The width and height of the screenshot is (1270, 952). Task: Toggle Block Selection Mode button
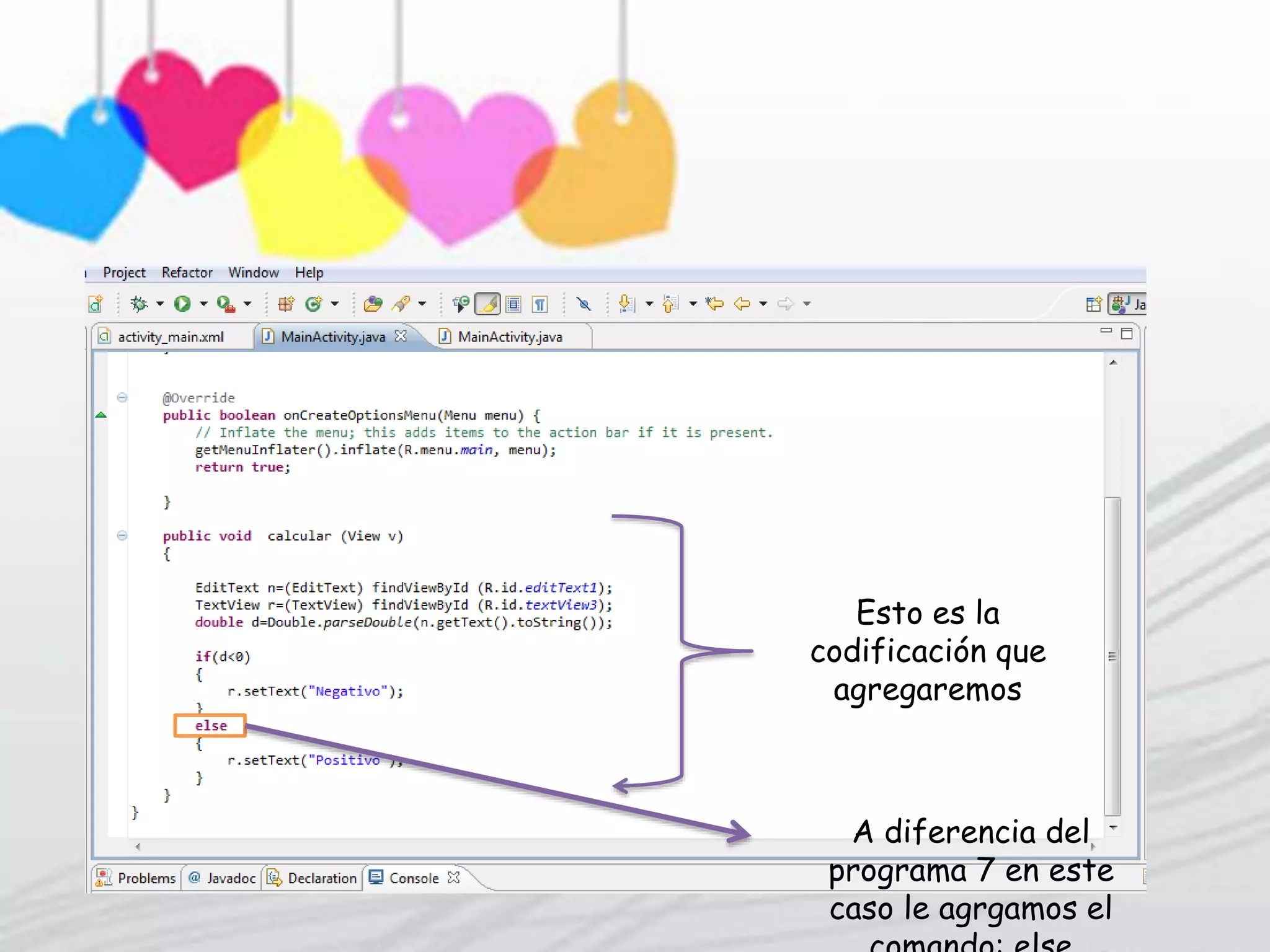[513, 304]
